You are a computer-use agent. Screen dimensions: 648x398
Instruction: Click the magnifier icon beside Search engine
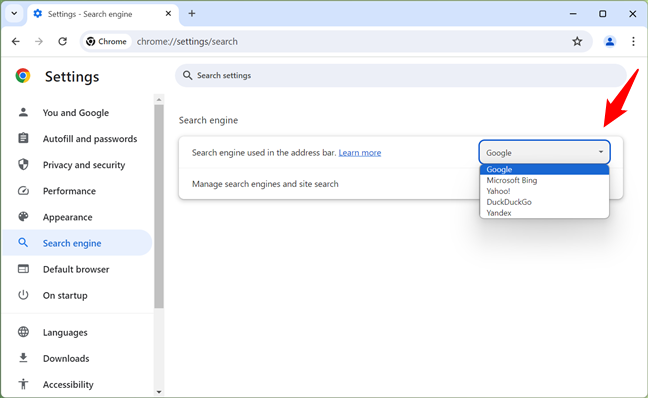pos(23,243)
